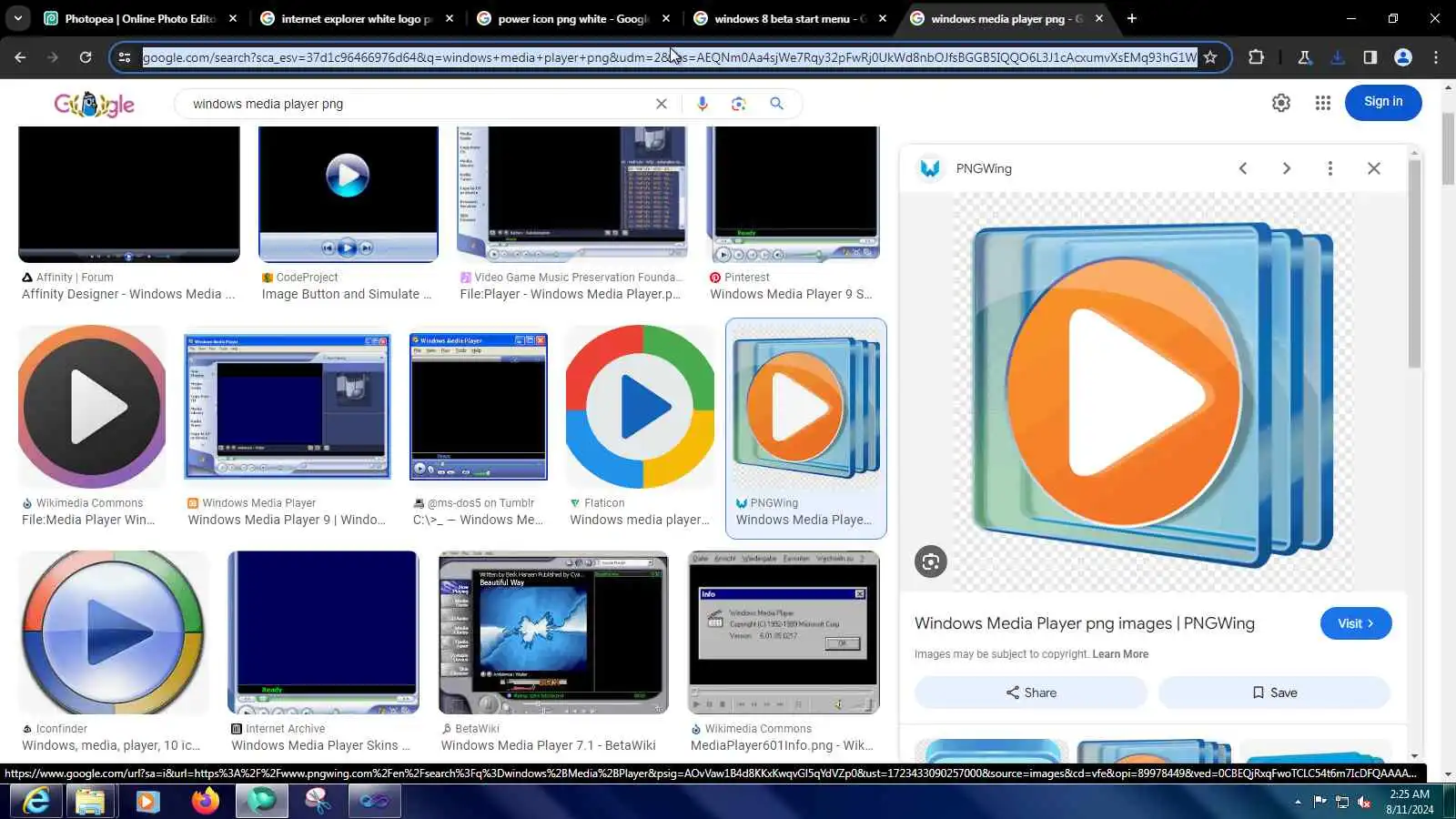Go back to the previous page
The height and width of the screenshot is (819, 1456).
click(x=20, y=57)
